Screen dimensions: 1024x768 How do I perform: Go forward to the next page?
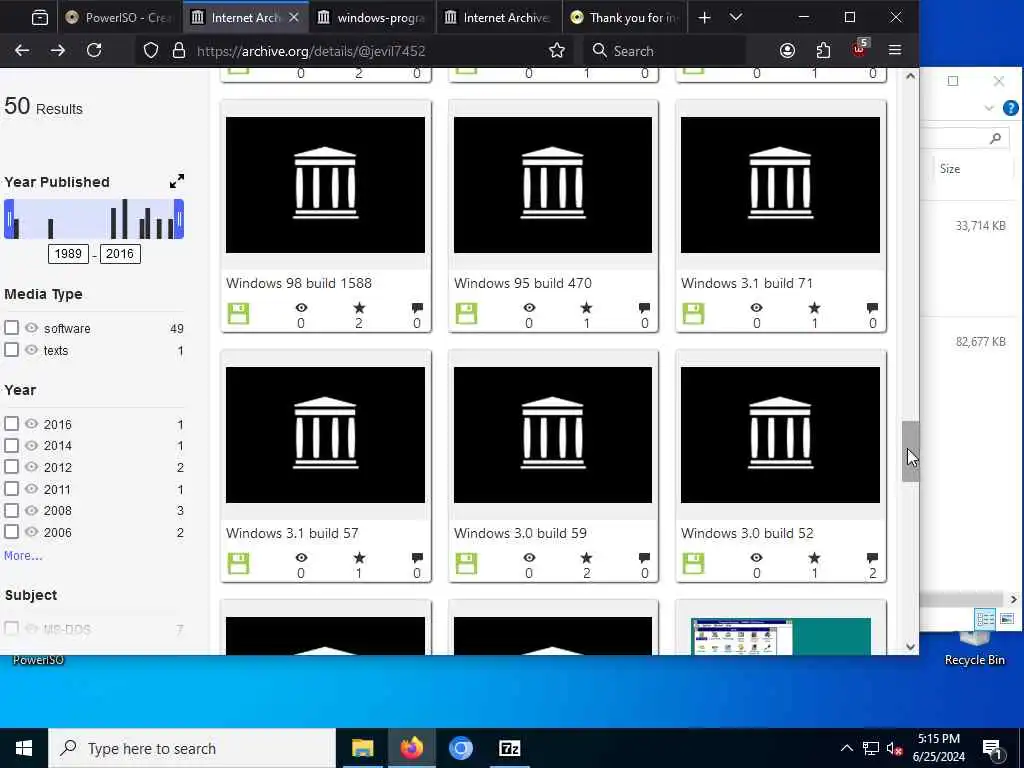pyautogui.click(x=57, y=50)
